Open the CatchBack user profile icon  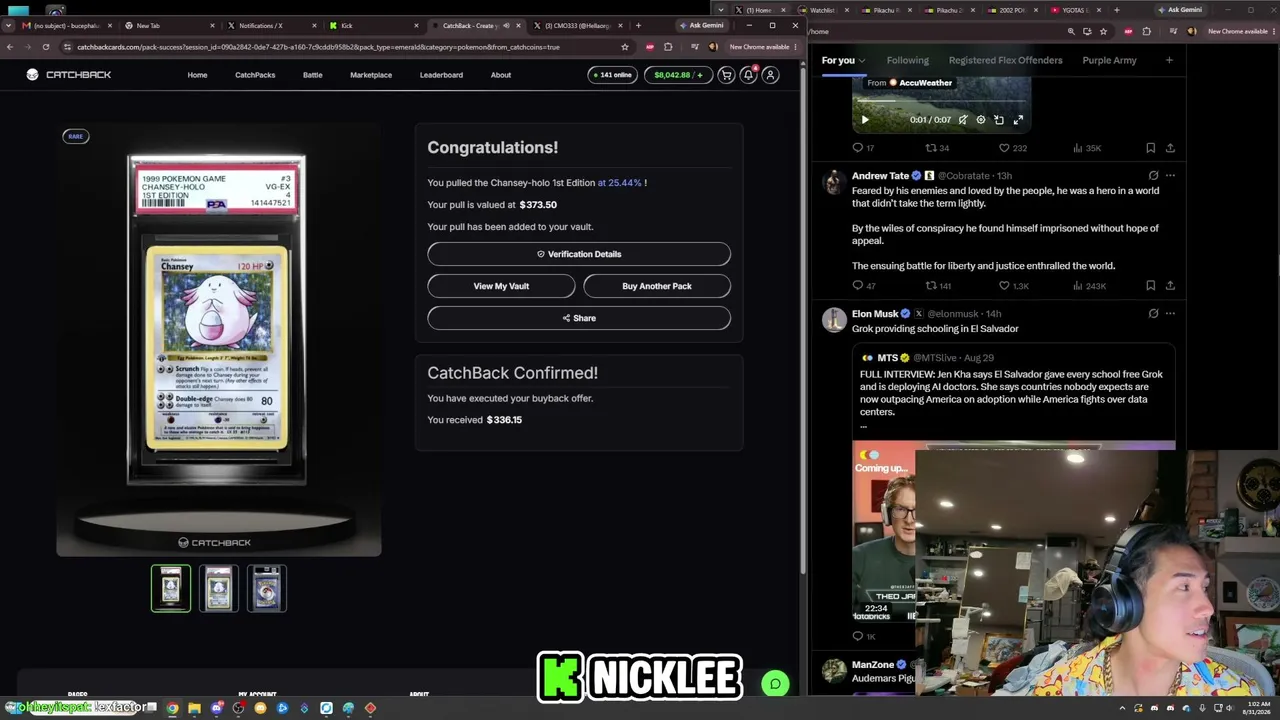tap(770, 75)
